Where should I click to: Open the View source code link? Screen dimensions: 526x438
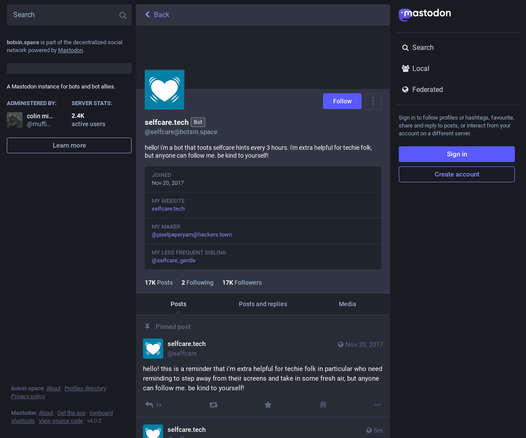(61, 421)
